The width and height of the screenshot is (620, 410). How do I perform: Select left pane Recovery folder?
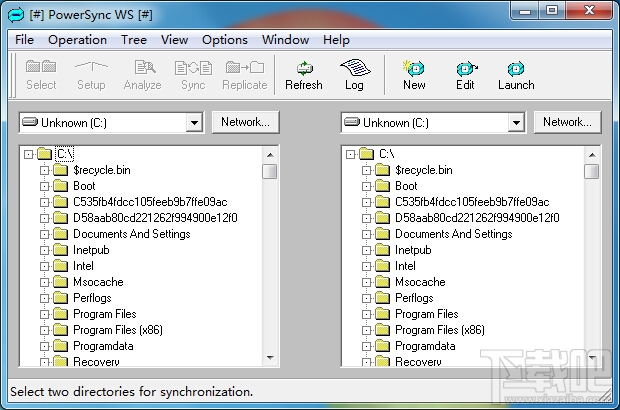click(x=96, y=361)
